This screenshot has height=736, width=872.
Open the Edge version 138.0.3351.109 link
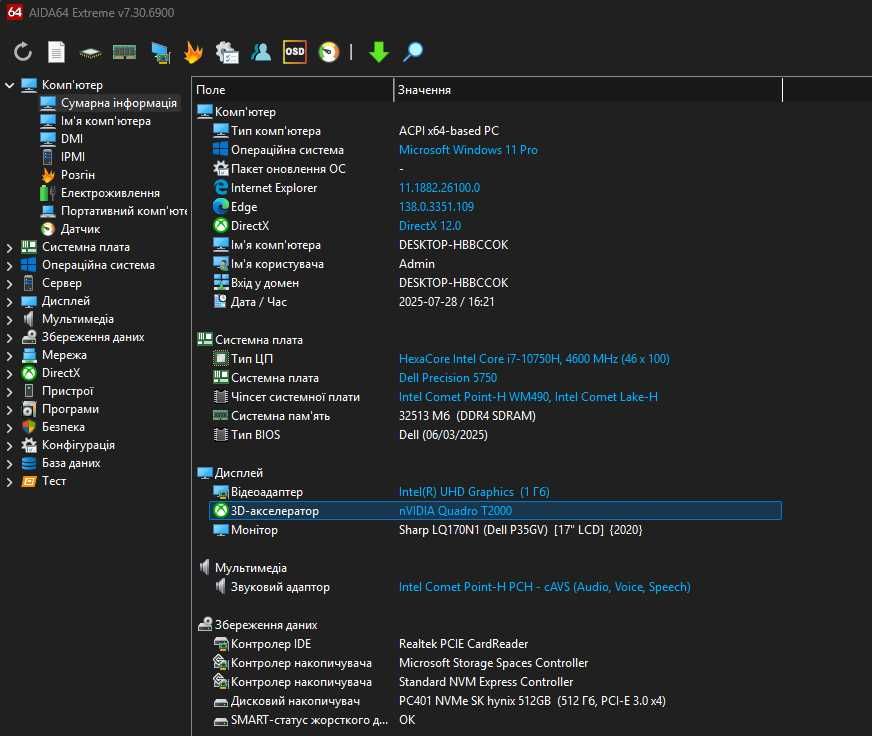point(437,206)
